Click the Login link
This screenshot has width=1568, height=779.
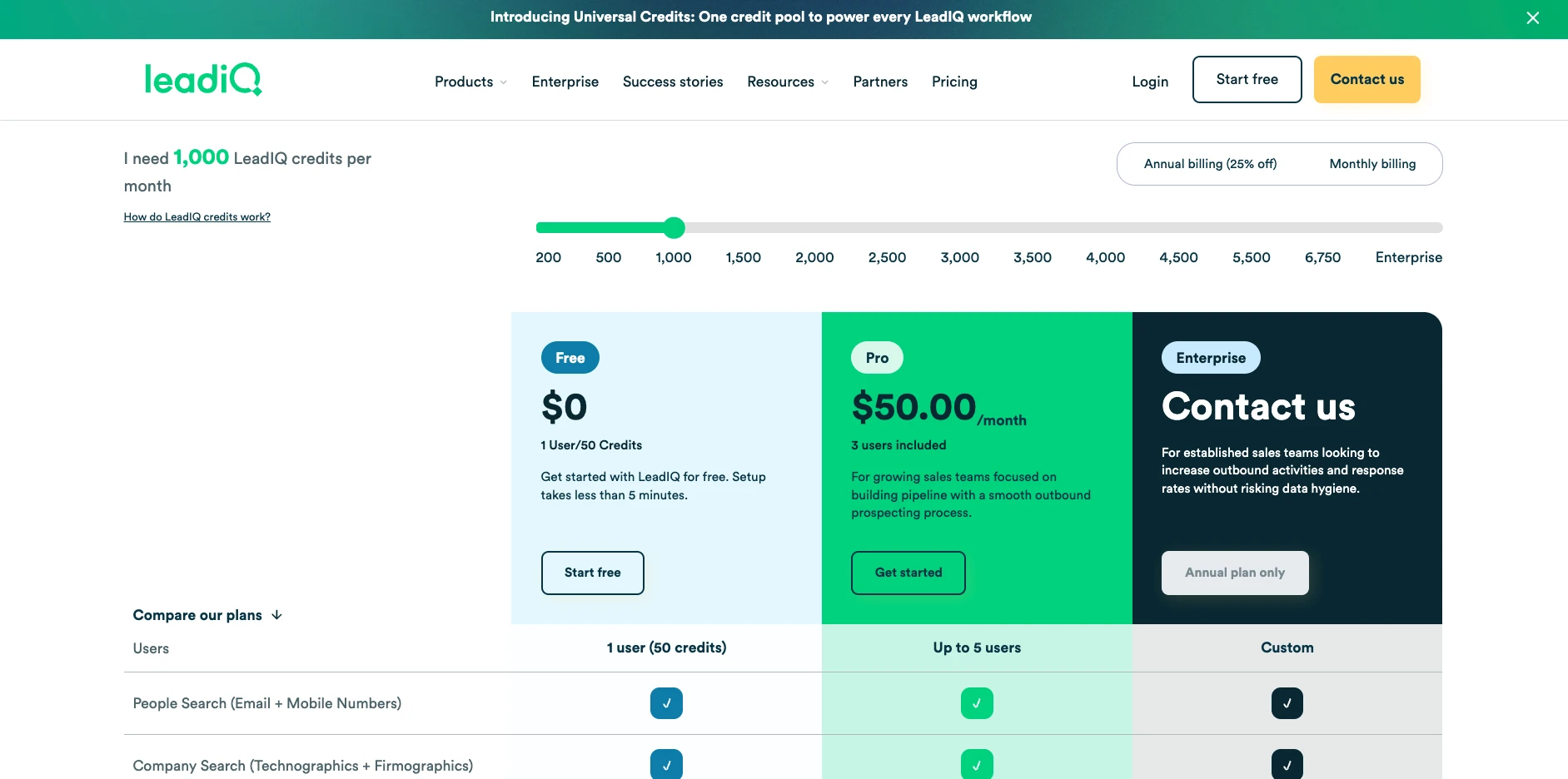[x=1150, y=82]
